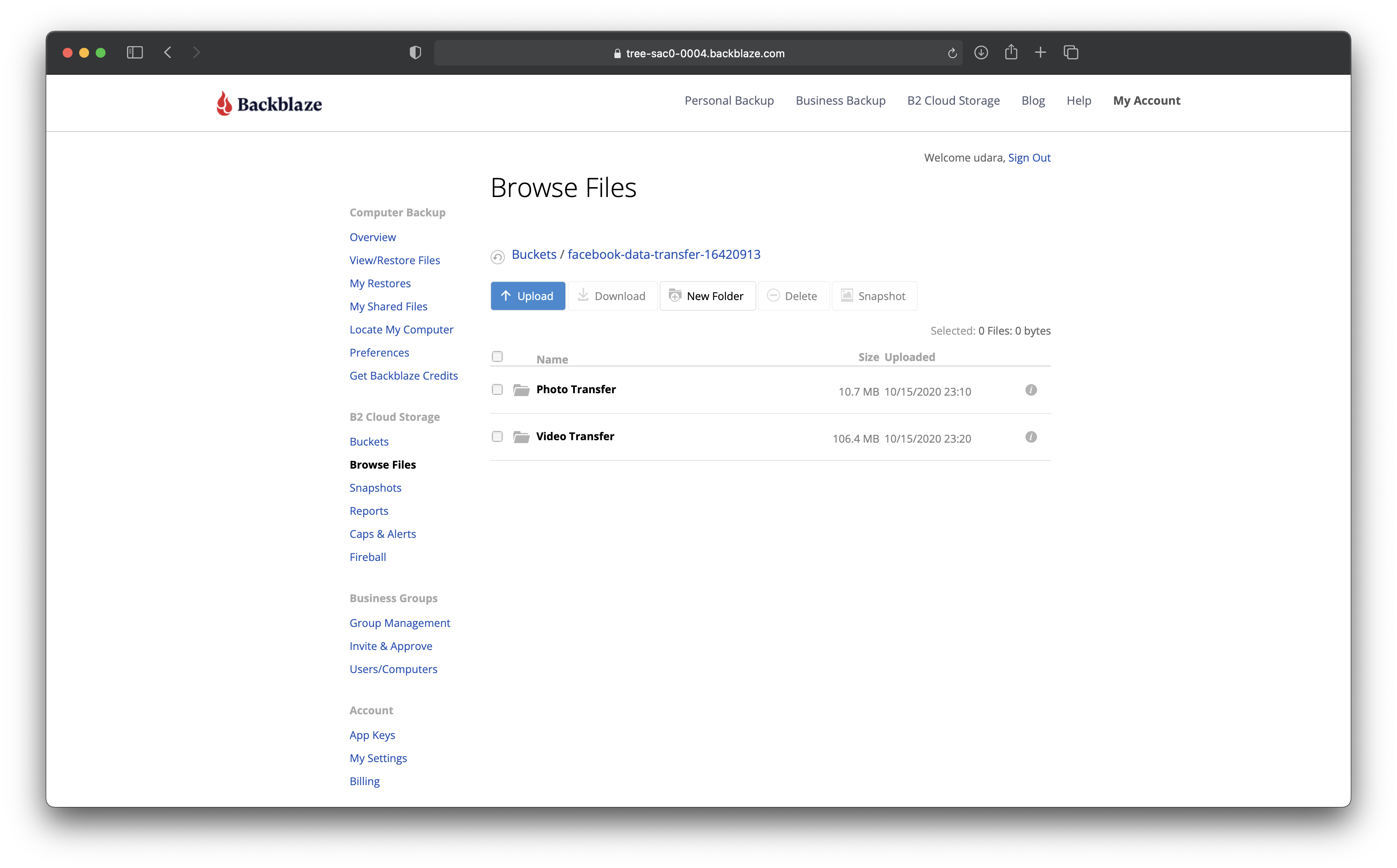1397x868 pixels.
Task: Open Caps & Alerts
Action: [x=382, y=534]
